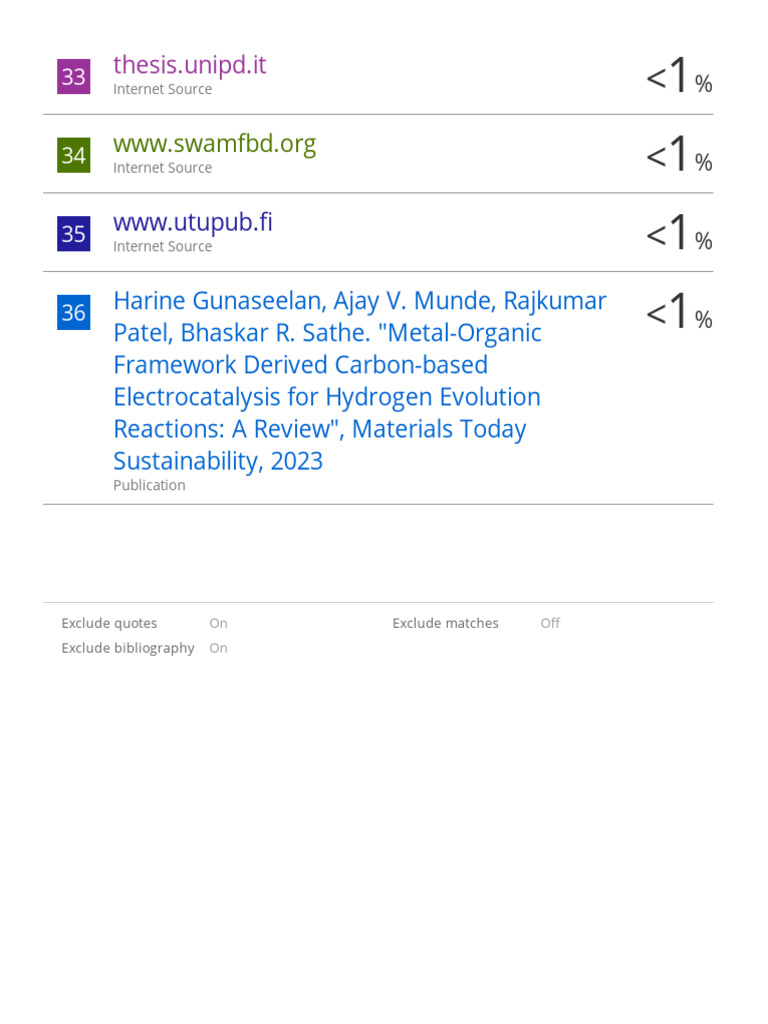Screen dimensions: 768x1024
Task: Click Internet Source label under www.utupub.fi
Action: click(x=162, y=246)
